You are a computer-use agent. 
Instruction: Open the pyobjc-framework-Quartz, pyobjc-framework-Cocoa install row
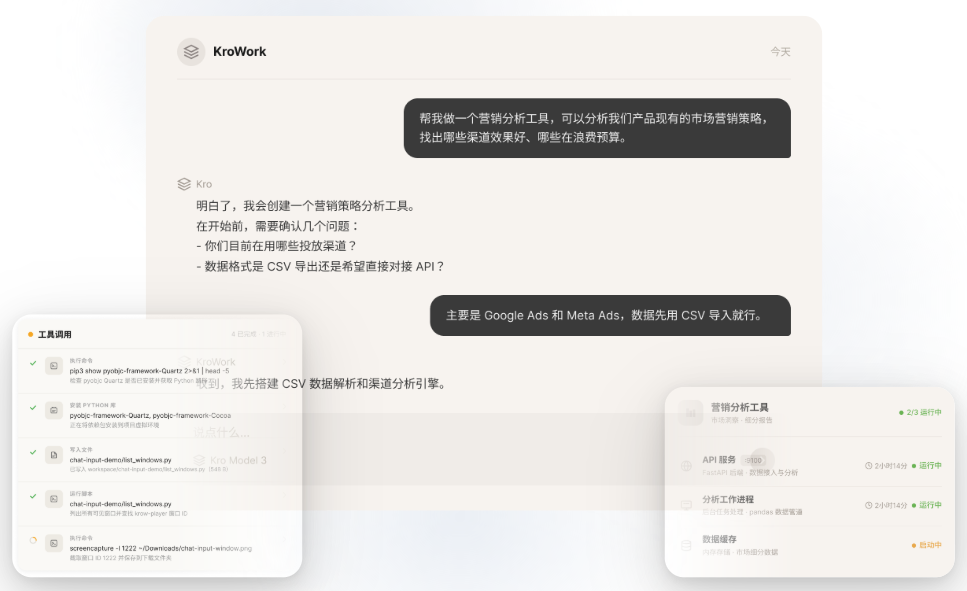157,416
